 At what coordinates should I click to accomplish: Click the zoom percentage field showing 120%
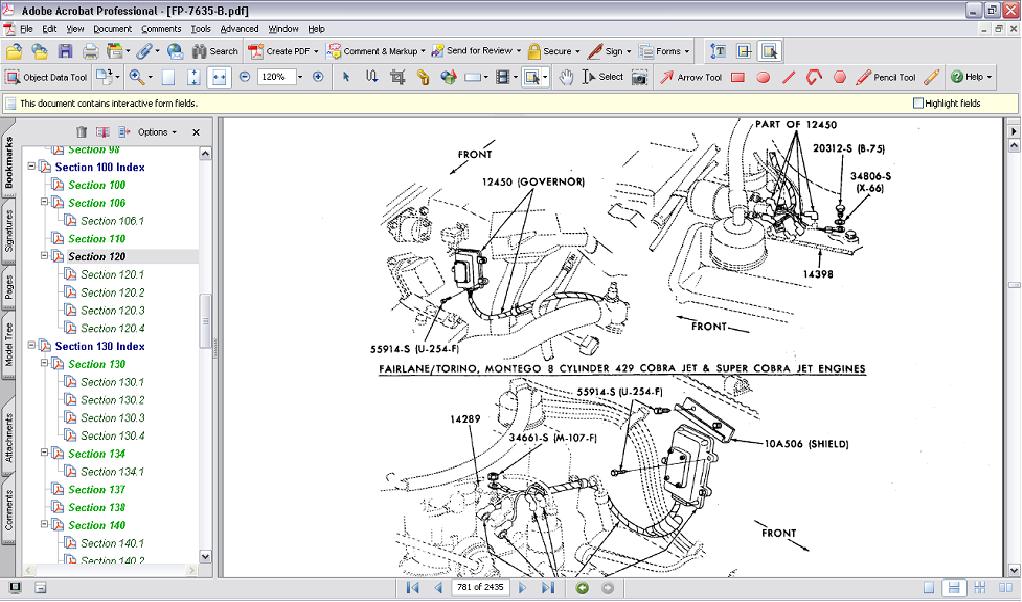[x=276, y=77]
